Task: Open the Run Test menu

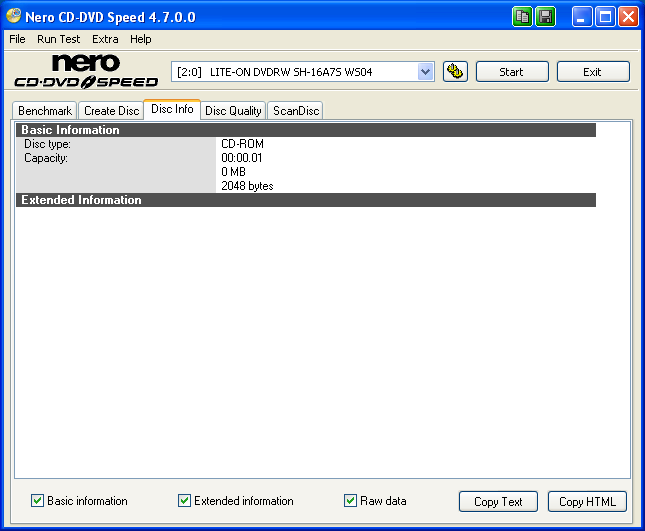Action: click(x=58, y=39)
